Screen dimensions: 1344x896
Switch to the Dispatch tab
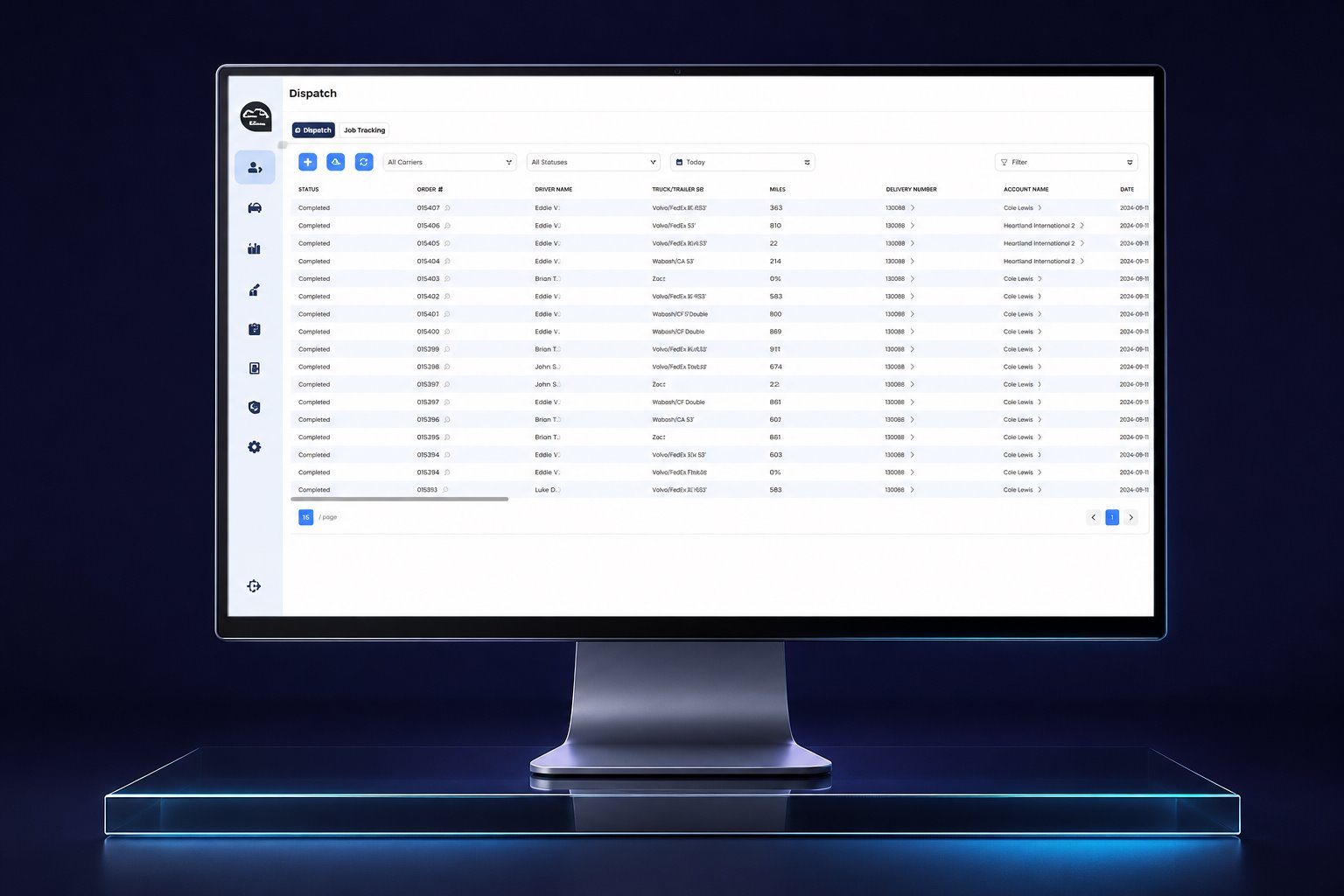[x=313, y=129]
